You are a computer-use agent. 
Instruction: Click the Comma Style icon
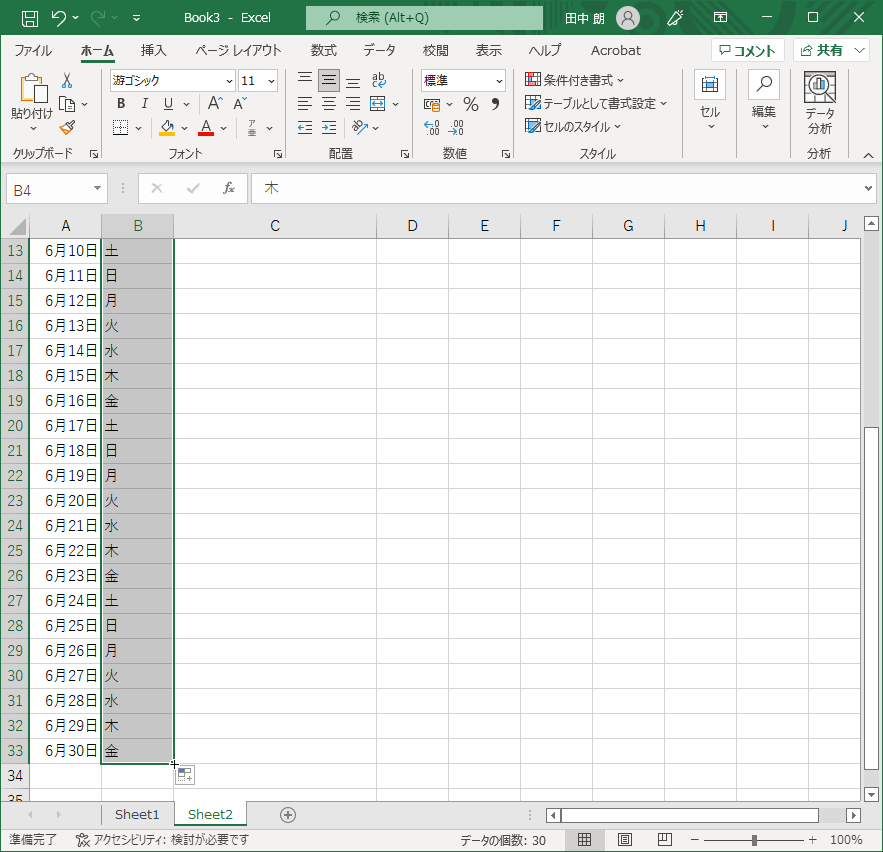click(x=495, y=104)
